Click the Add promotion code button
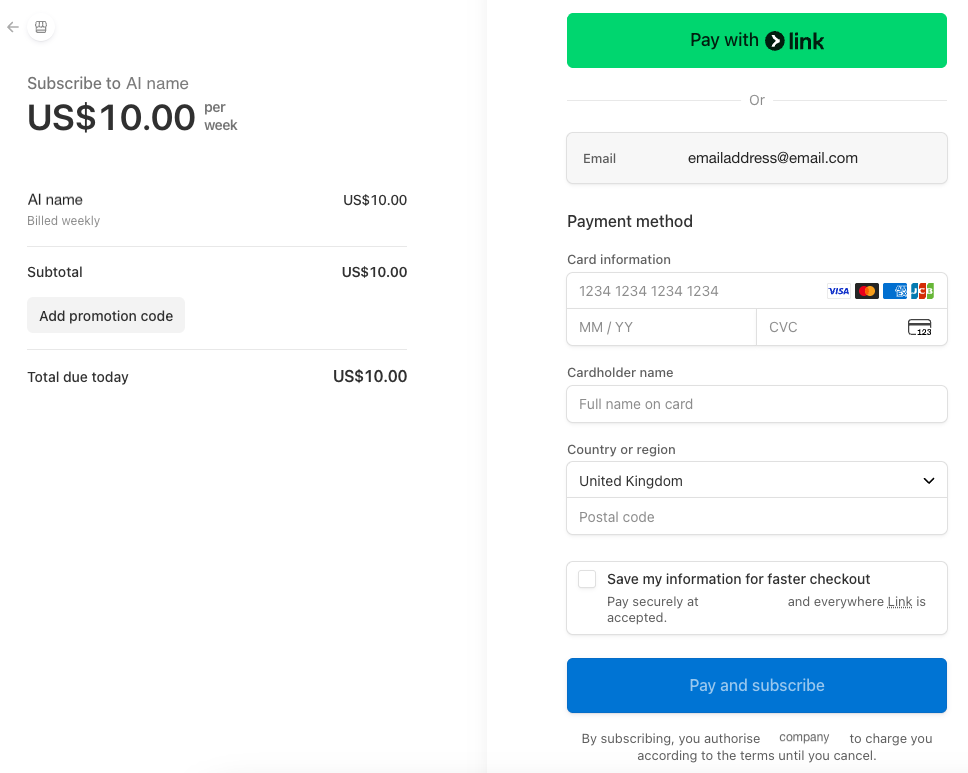 (x=106, y=316)
